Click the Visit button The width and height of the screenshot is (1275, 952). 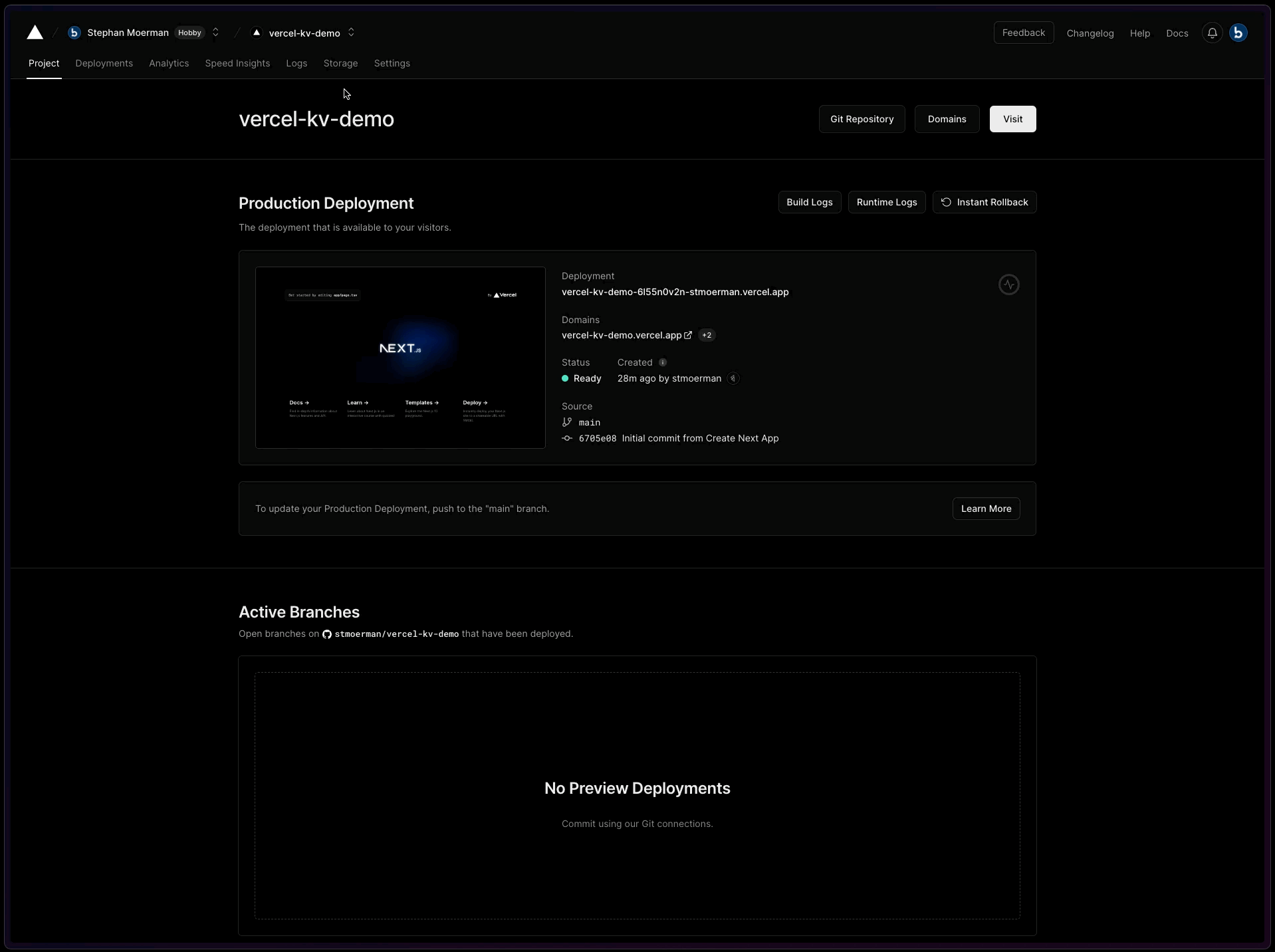point(1012,119)
